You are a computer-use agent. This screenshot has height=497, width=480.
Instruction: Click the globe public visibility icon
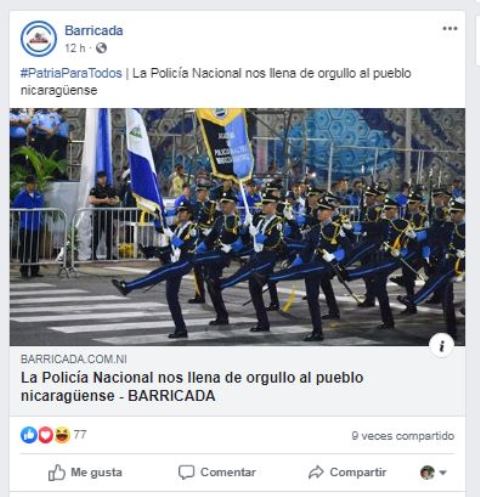[x=101, y=48]
